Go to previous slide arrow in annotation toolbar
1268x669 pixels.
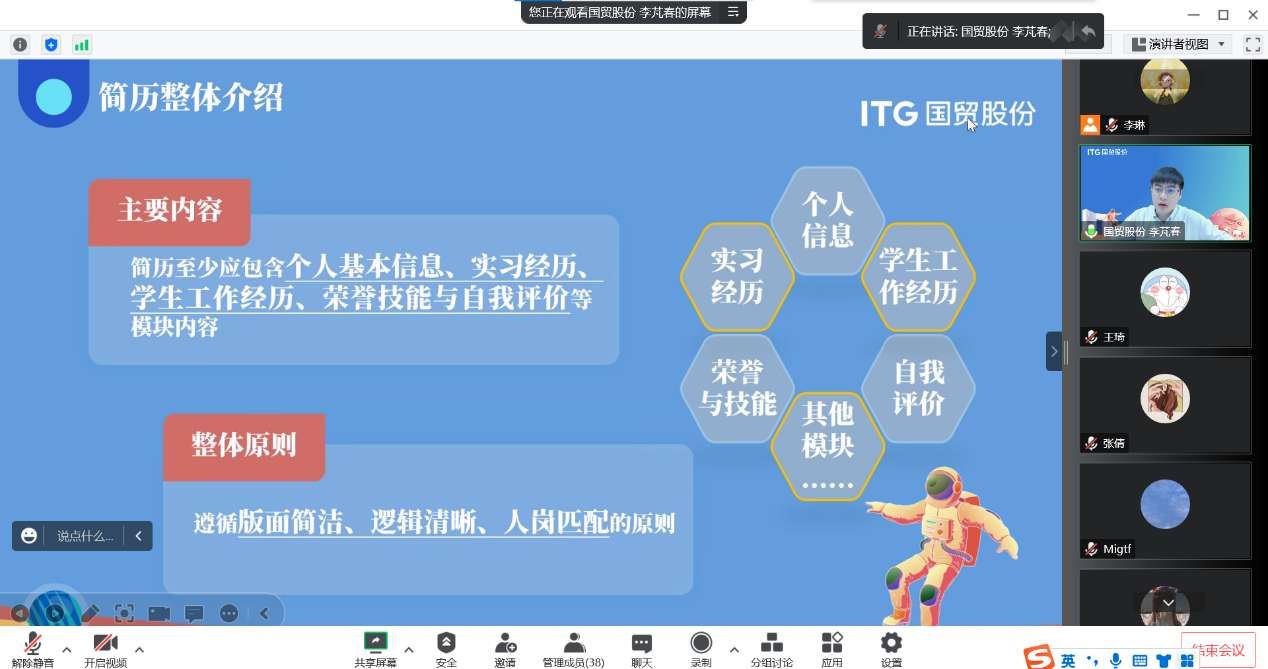coord(19,613)
